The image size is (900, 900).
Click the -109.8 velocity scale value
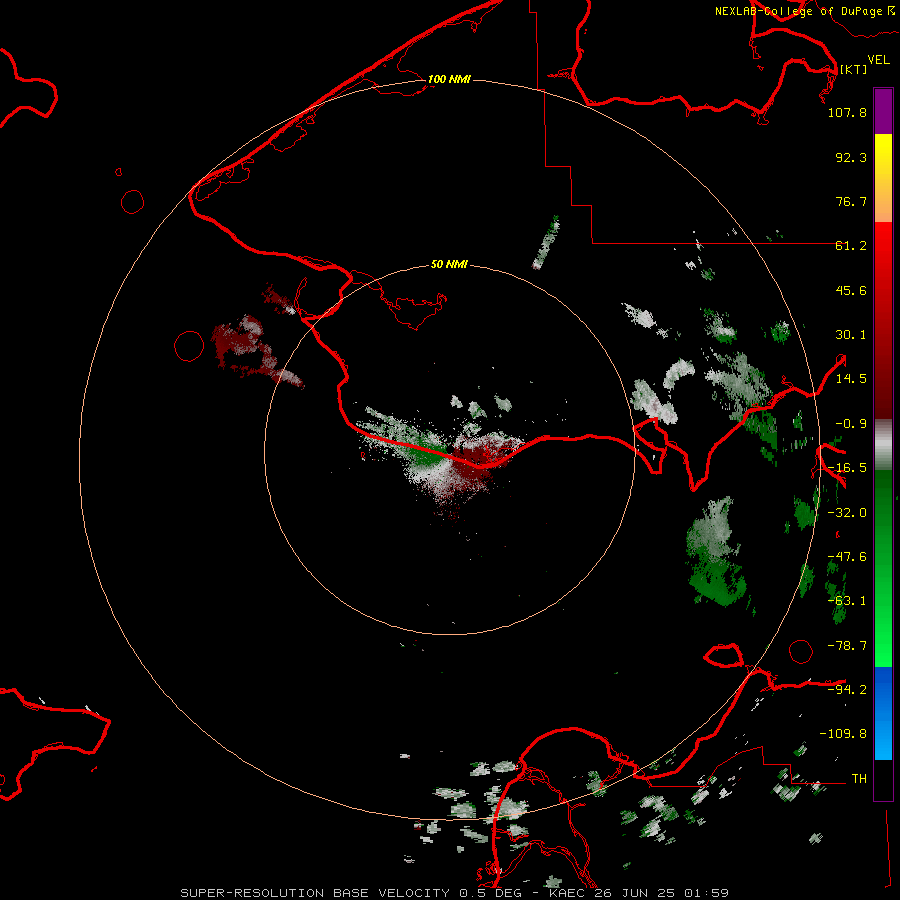pyautogui.click(x=843, y=734)
